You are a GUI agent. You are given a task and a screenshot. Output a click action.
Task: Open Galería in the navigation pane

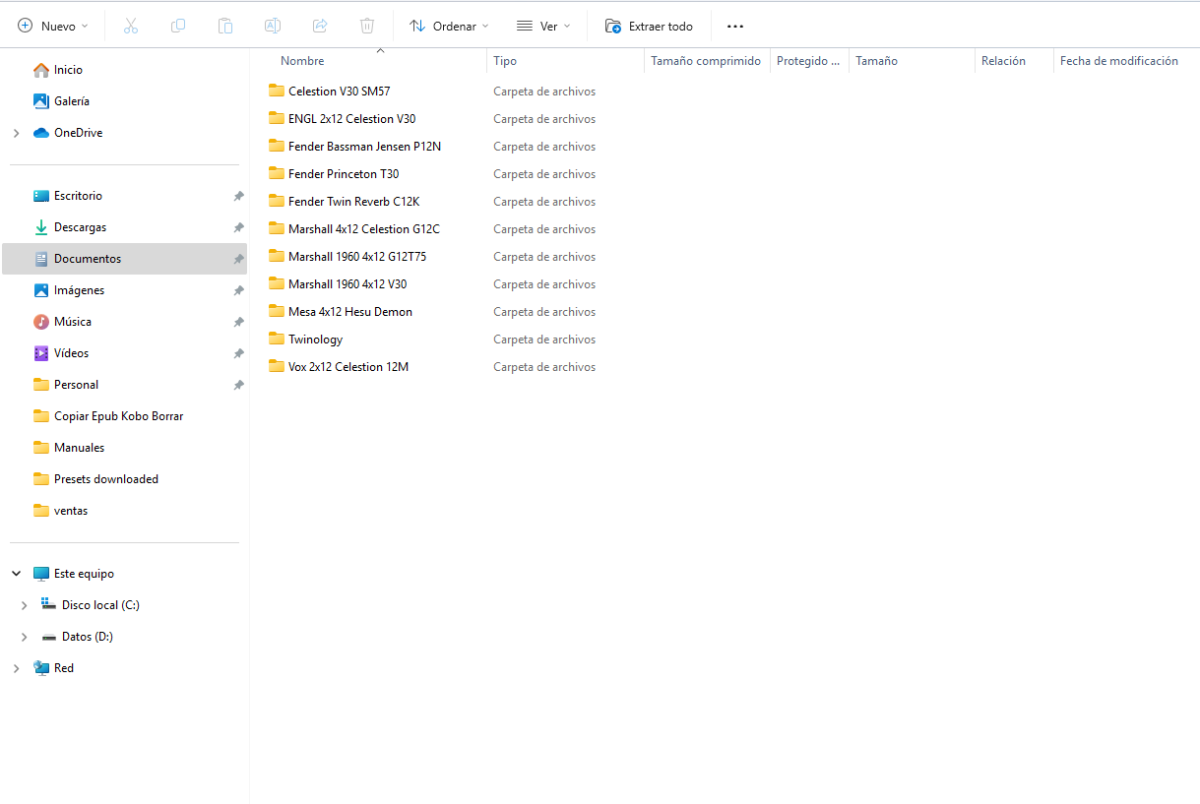(71, 101)
